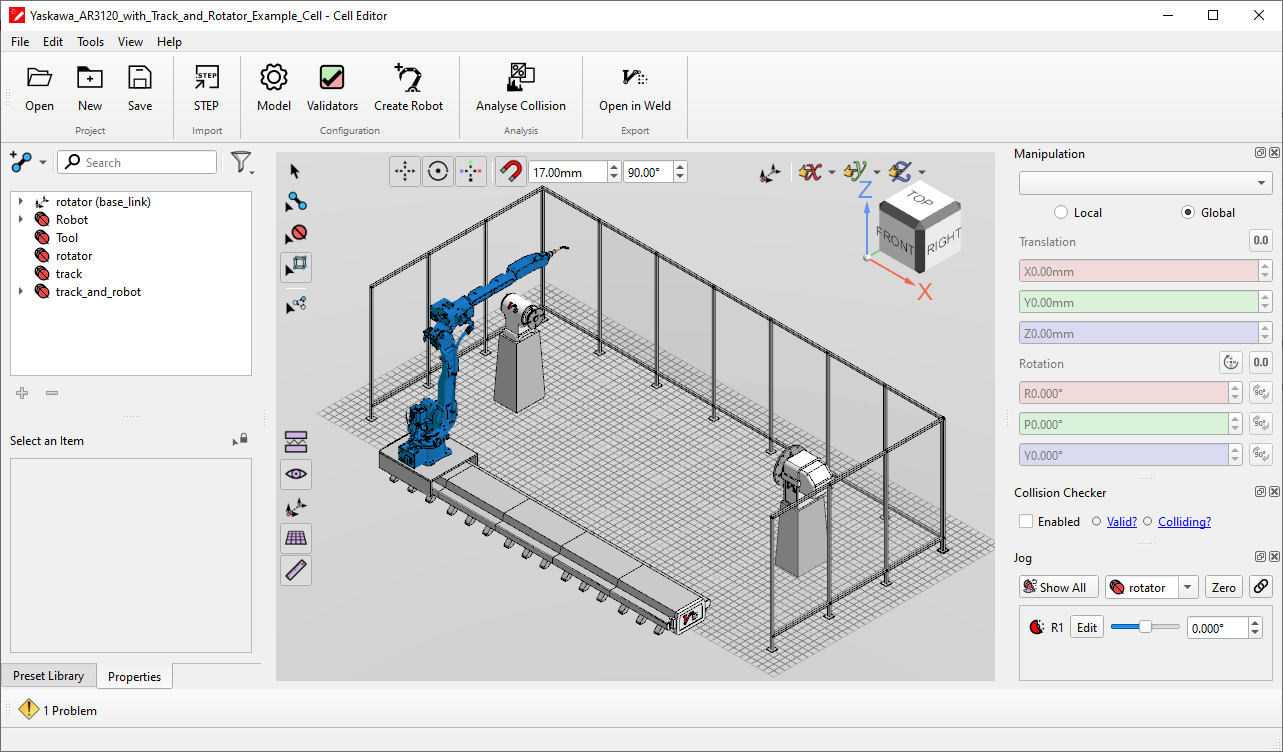1283x752 pixels.
Task: Click the 1 Problem status indicator
Action: point(58,710)
